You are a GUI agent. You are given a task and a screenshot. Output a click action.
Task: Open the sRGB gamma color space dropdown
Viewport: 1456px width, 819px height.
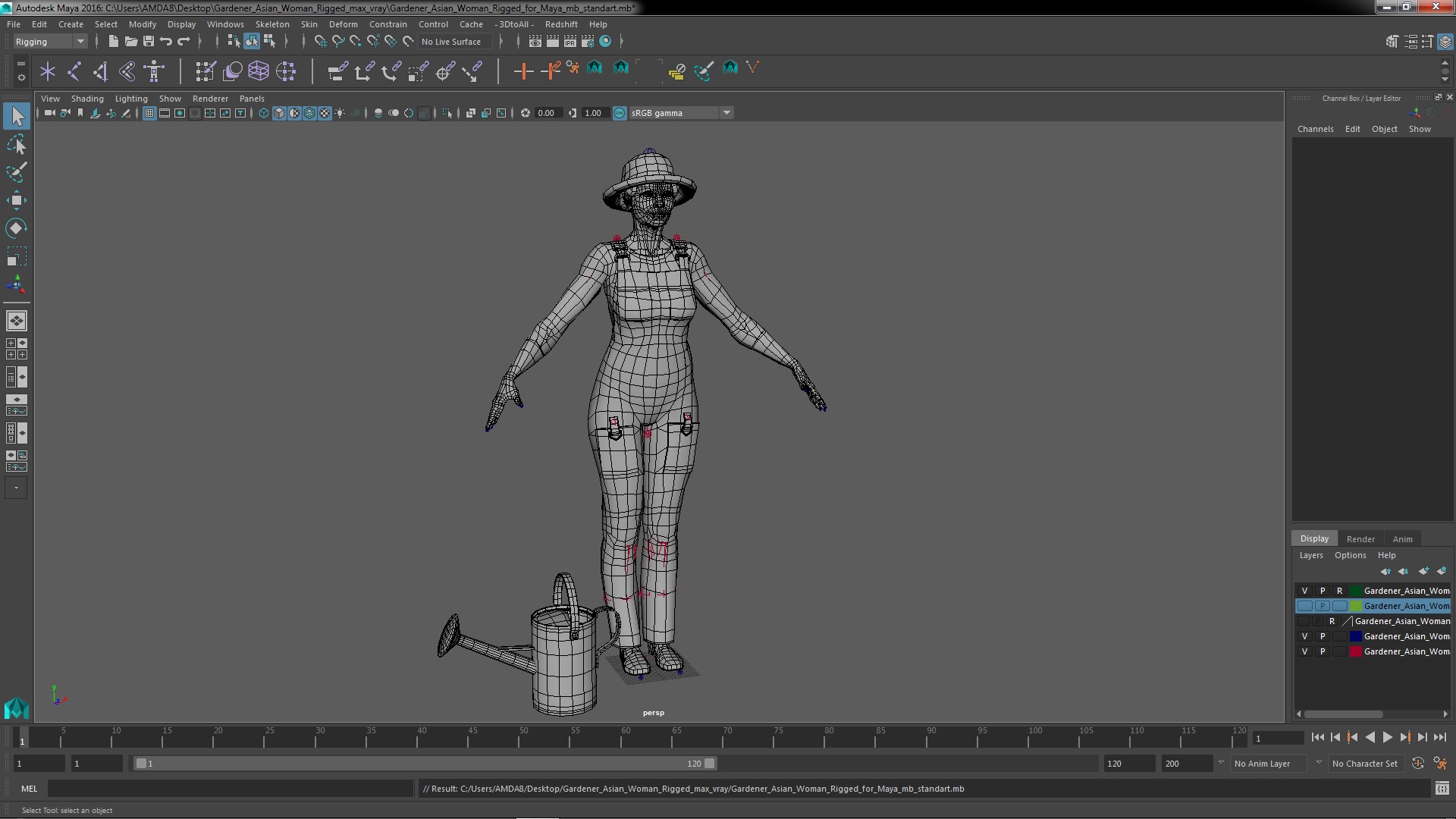[680, 113]
